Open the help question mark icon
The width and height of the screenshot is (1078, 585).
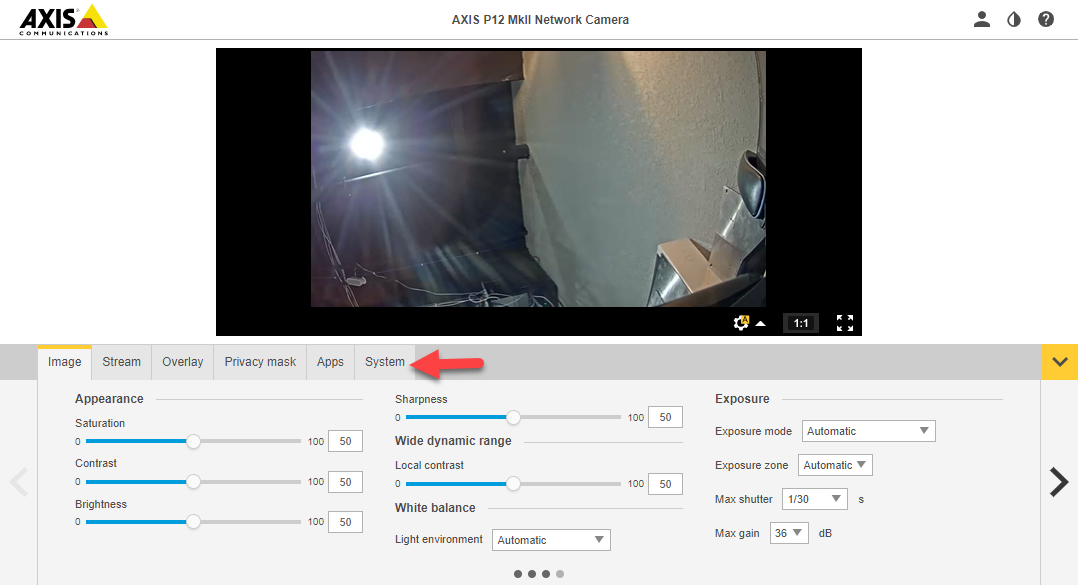point(1046,19)
